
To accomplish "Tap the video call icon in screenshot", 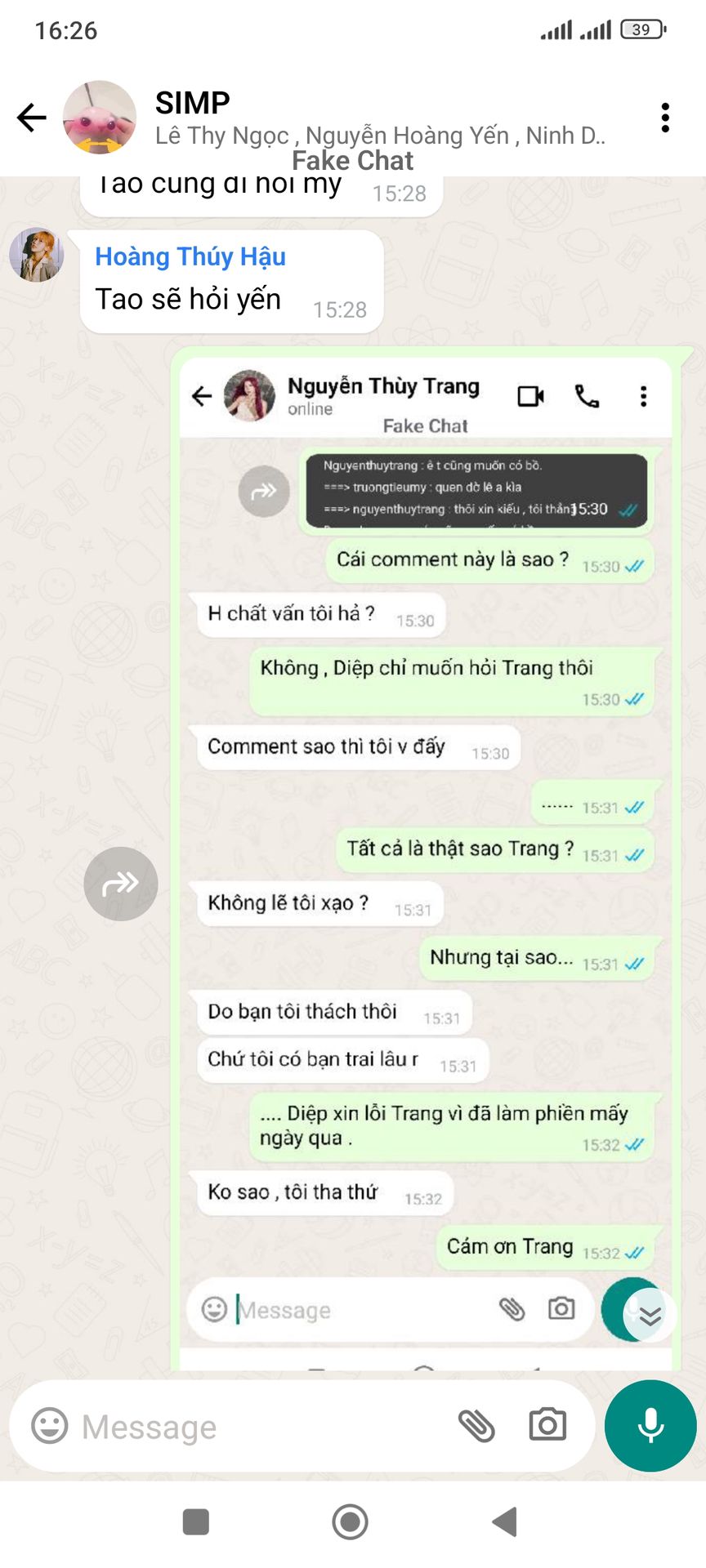I will tap(531, 396).
